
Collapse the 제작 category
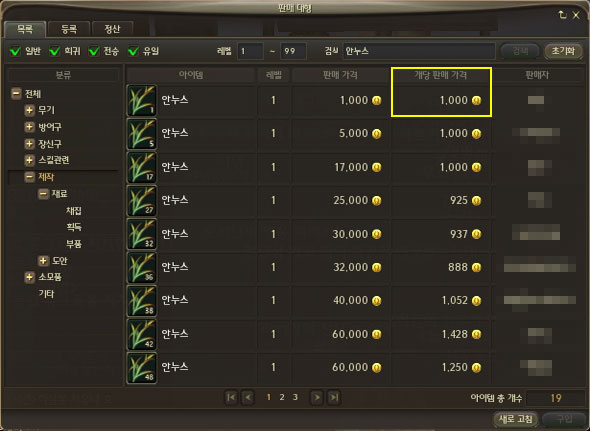click(29, 177)
